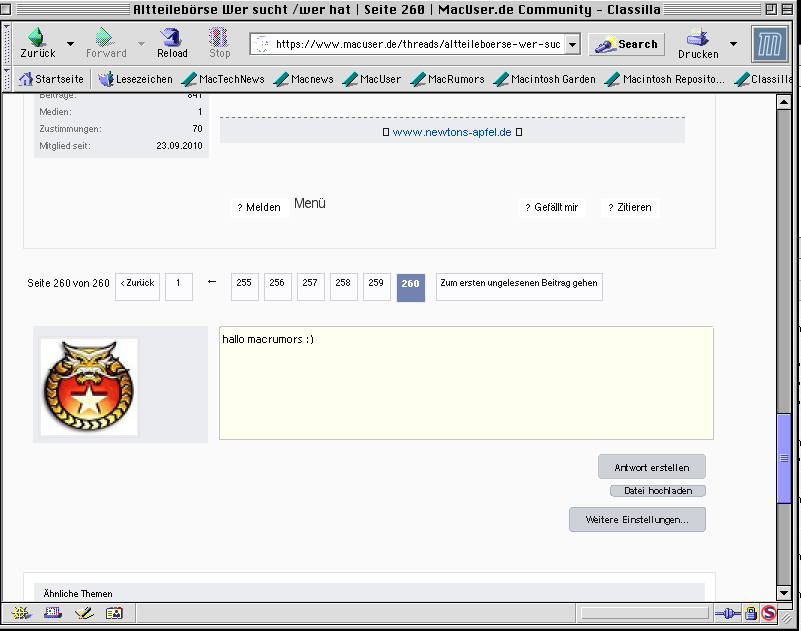
Task: Open the Macintosh Garden bookmark
Action: pos(545,79)
